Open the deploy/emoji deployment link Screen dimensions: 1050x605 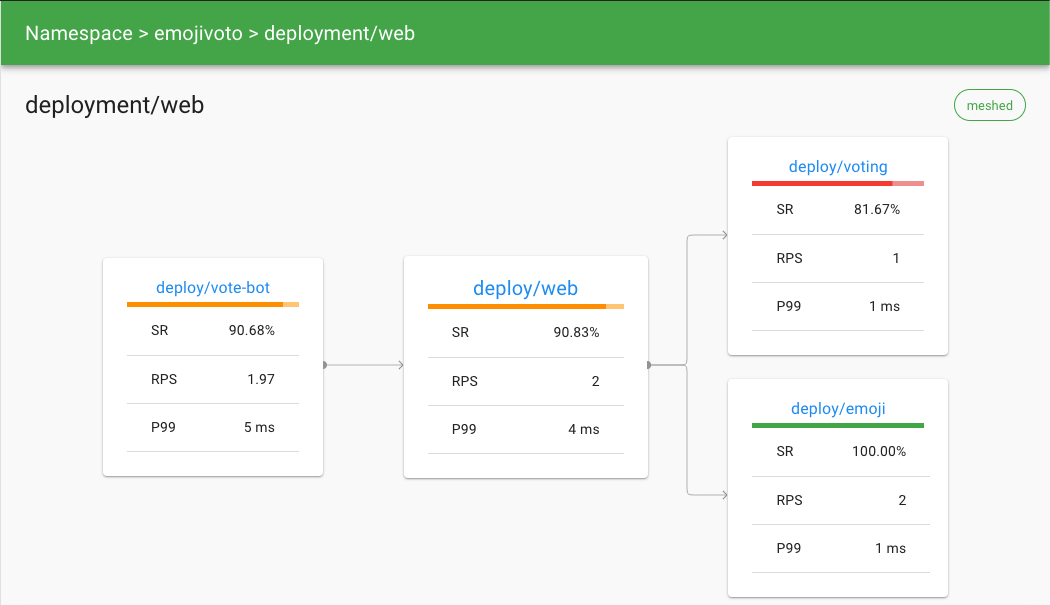pyautogui.click(x=838, y=408)
